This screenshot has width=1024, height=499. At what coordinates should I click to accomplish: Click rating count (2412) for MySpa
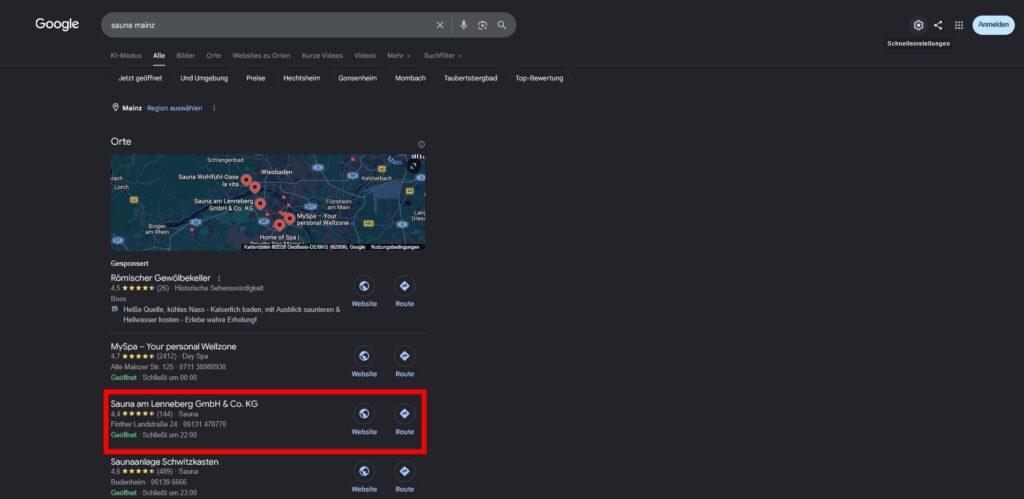(167, 357)
